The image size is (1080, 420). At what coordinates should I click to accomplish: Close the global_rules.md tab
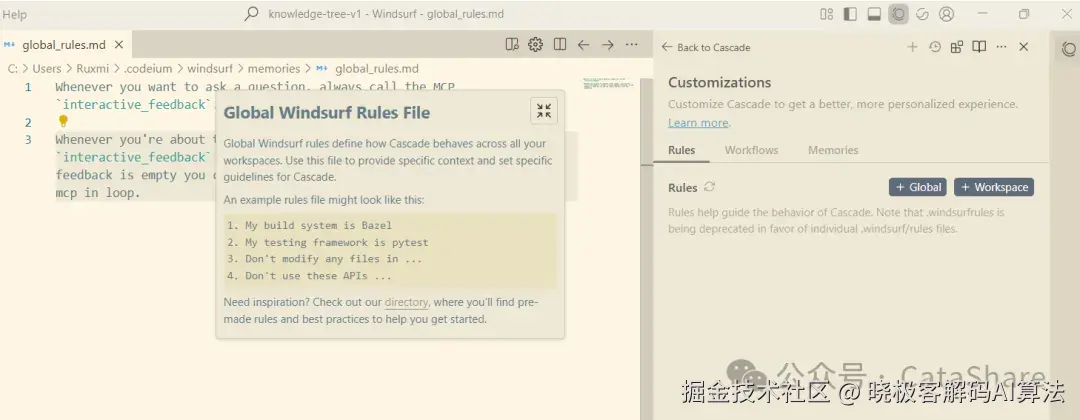pos(118,45)
